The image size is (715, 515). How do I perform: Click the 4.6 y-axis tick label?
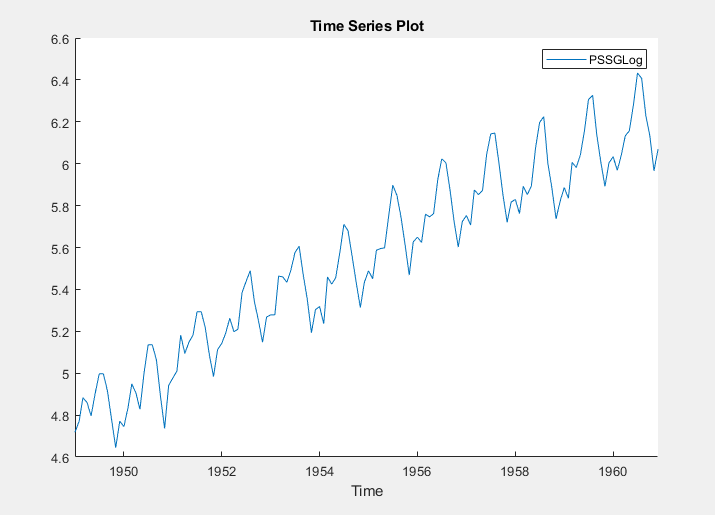tap(59, 458)
